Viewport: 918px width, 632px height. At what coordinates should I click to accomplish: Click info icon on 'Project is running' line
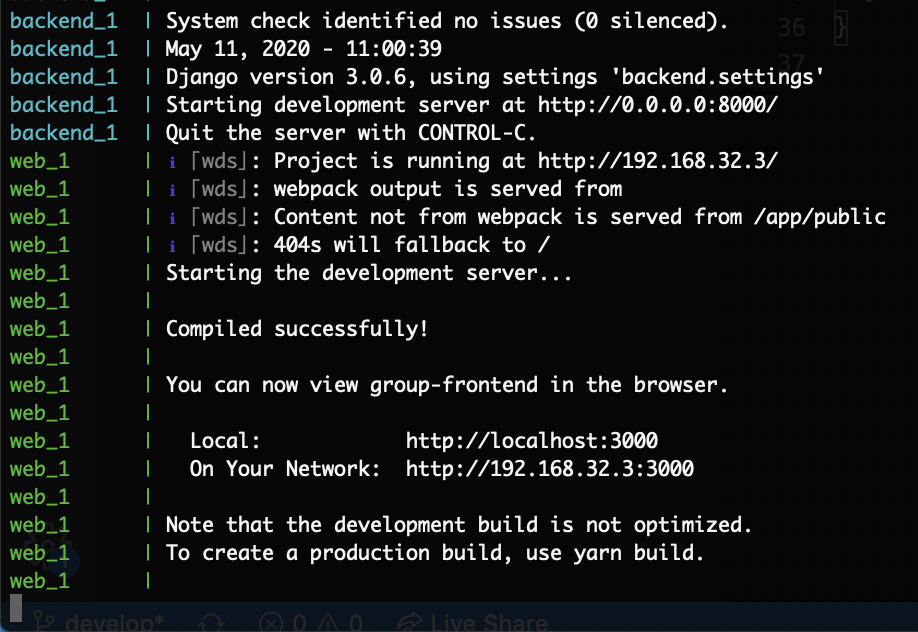click(172, 162)
